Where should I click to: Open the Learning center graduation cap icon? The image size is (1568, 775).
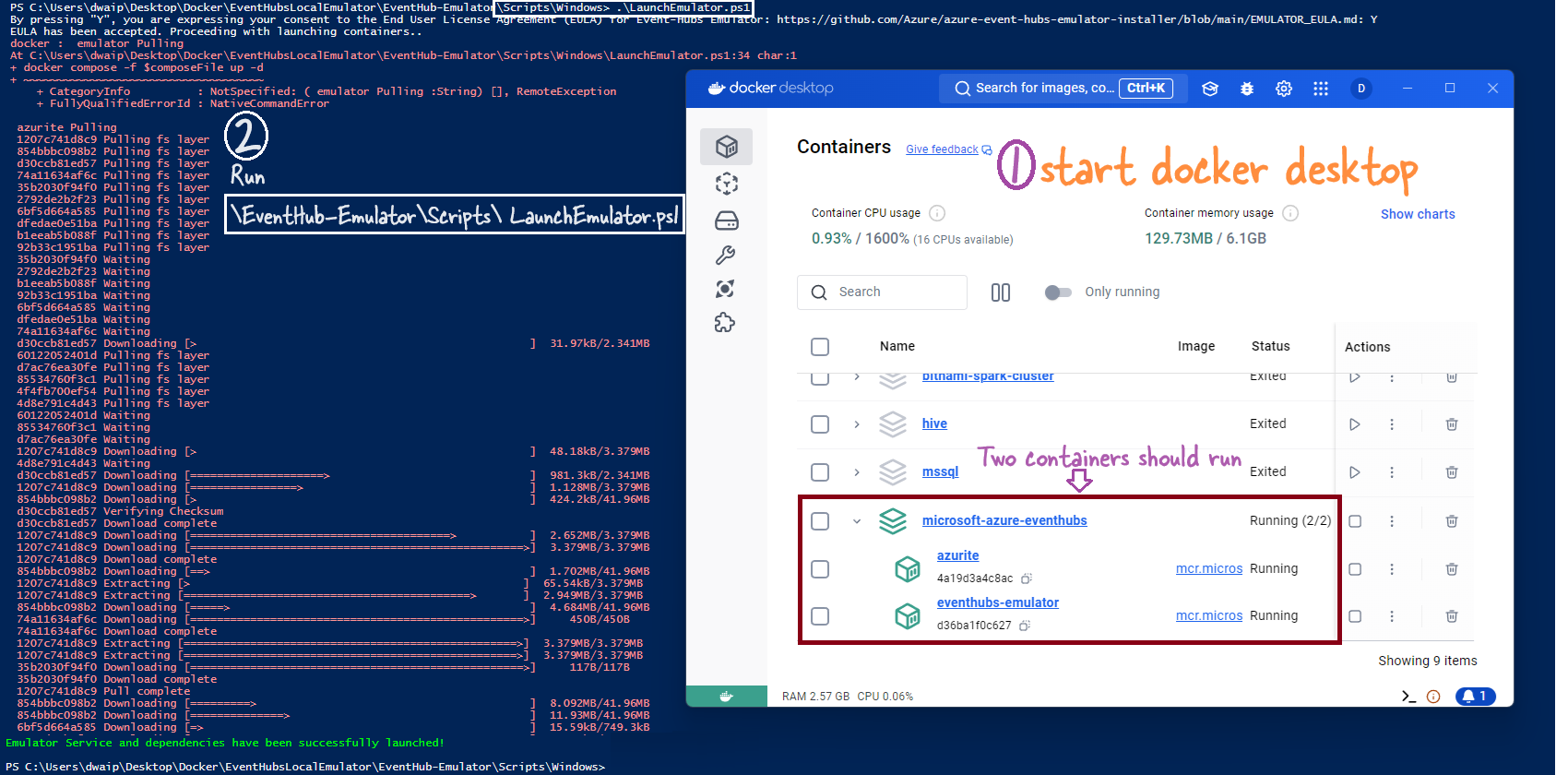1210,89
